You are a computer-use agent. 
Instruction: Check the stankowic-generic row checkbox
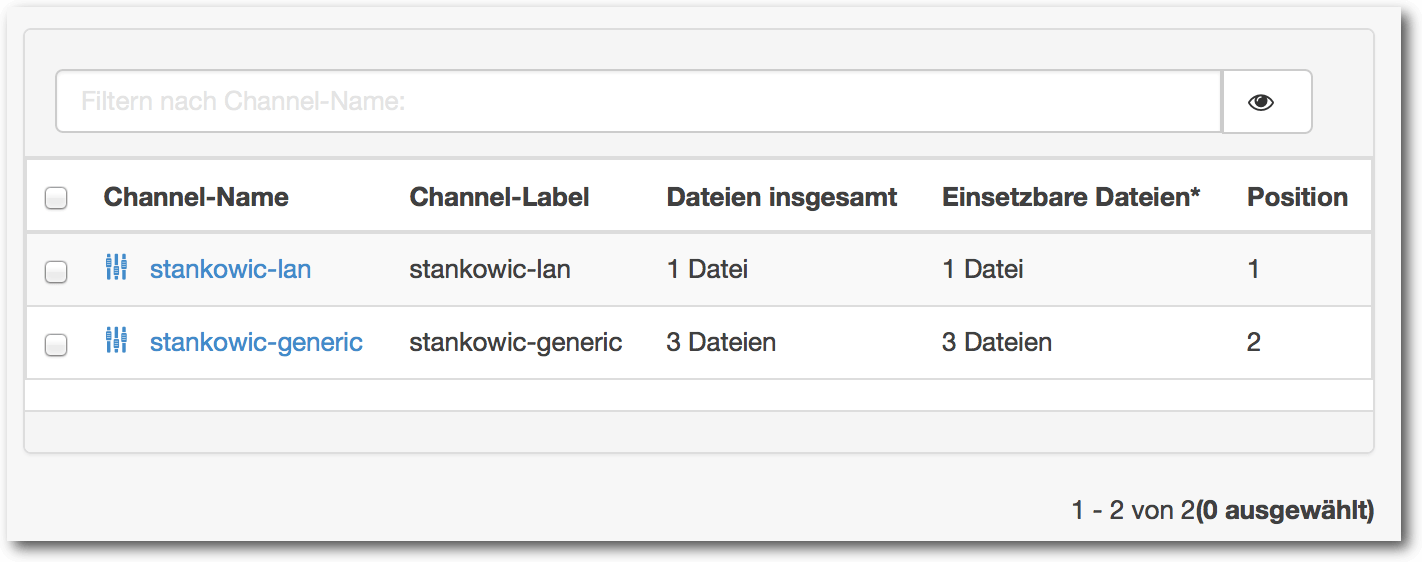[x=56, y=344]
